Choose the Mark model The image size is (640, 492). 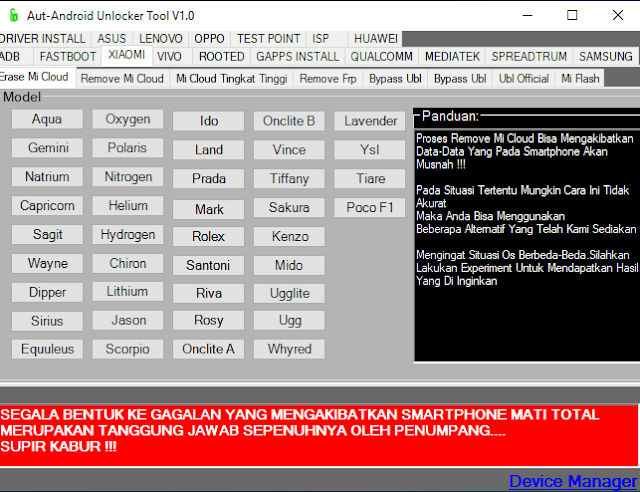tap(209, 209)
